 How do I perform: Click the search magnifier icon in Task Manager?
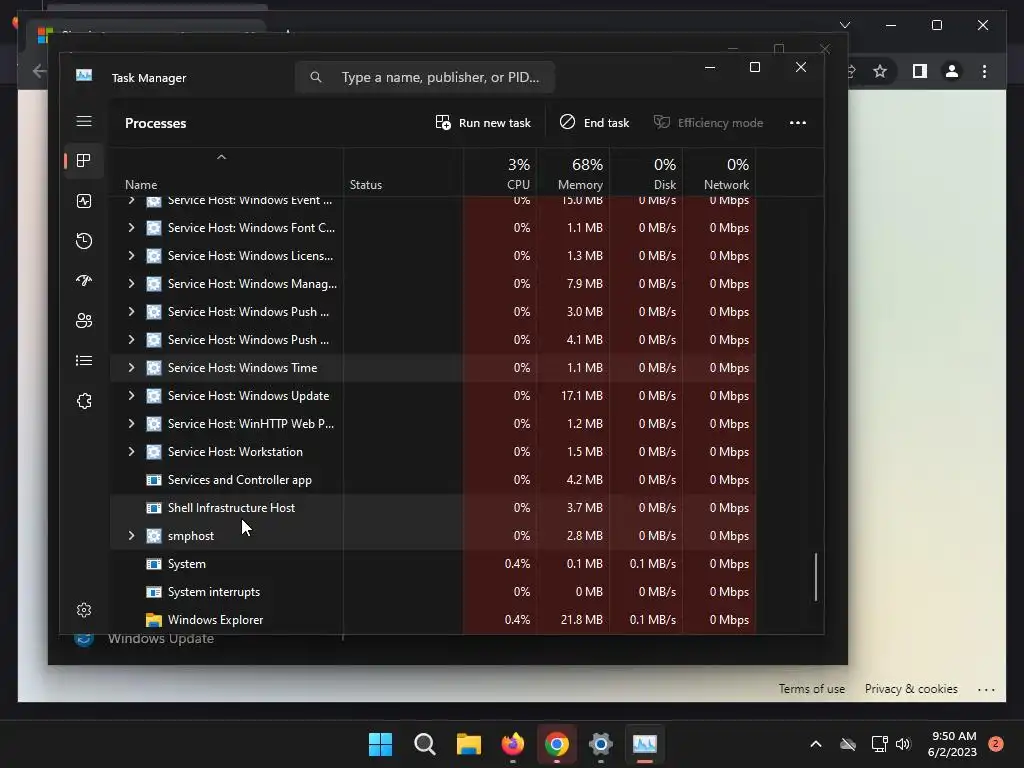click(x=316, y=77)
